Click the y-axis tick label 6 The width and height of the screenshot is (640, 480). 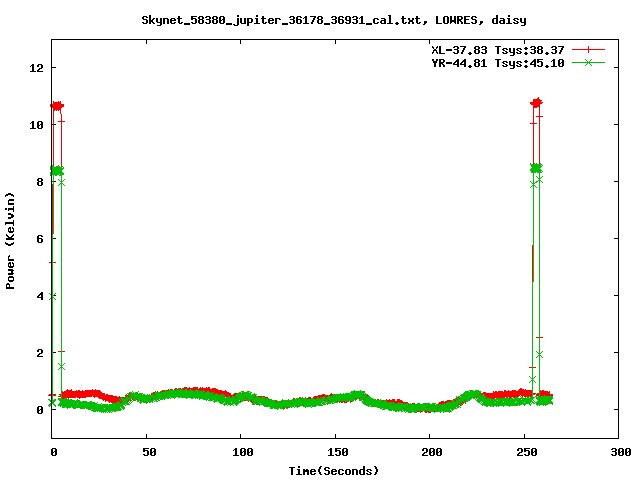coord(40,239)
